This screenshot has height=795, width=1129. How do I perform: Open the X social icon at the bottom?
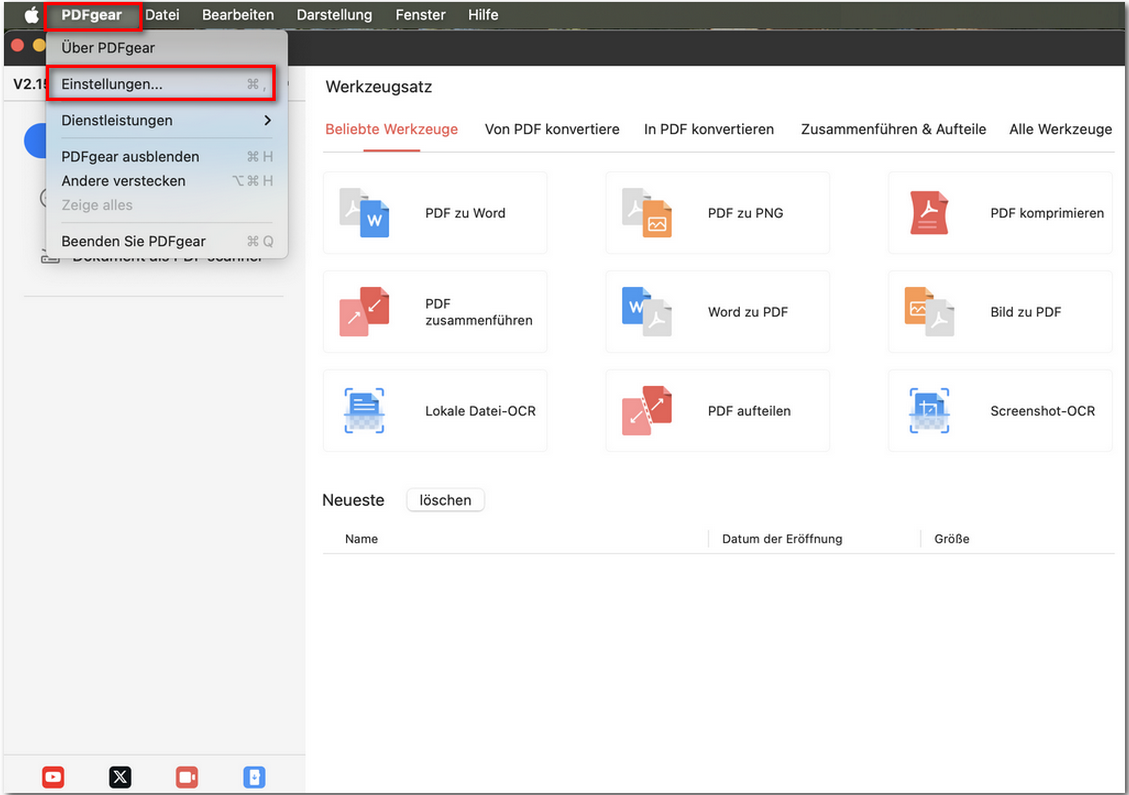[x=120, y=776]
